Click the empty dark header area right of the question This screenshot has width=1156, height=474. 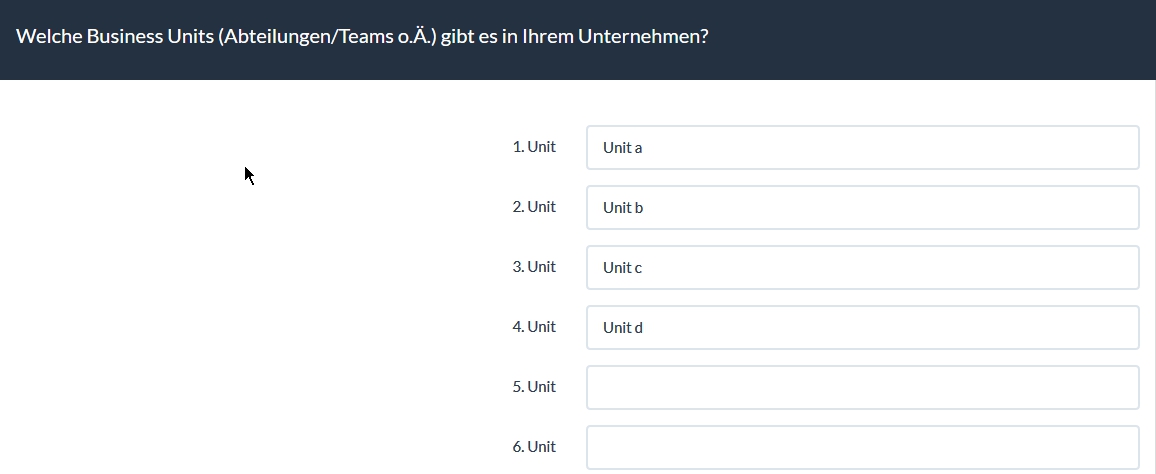click(930, 38)
